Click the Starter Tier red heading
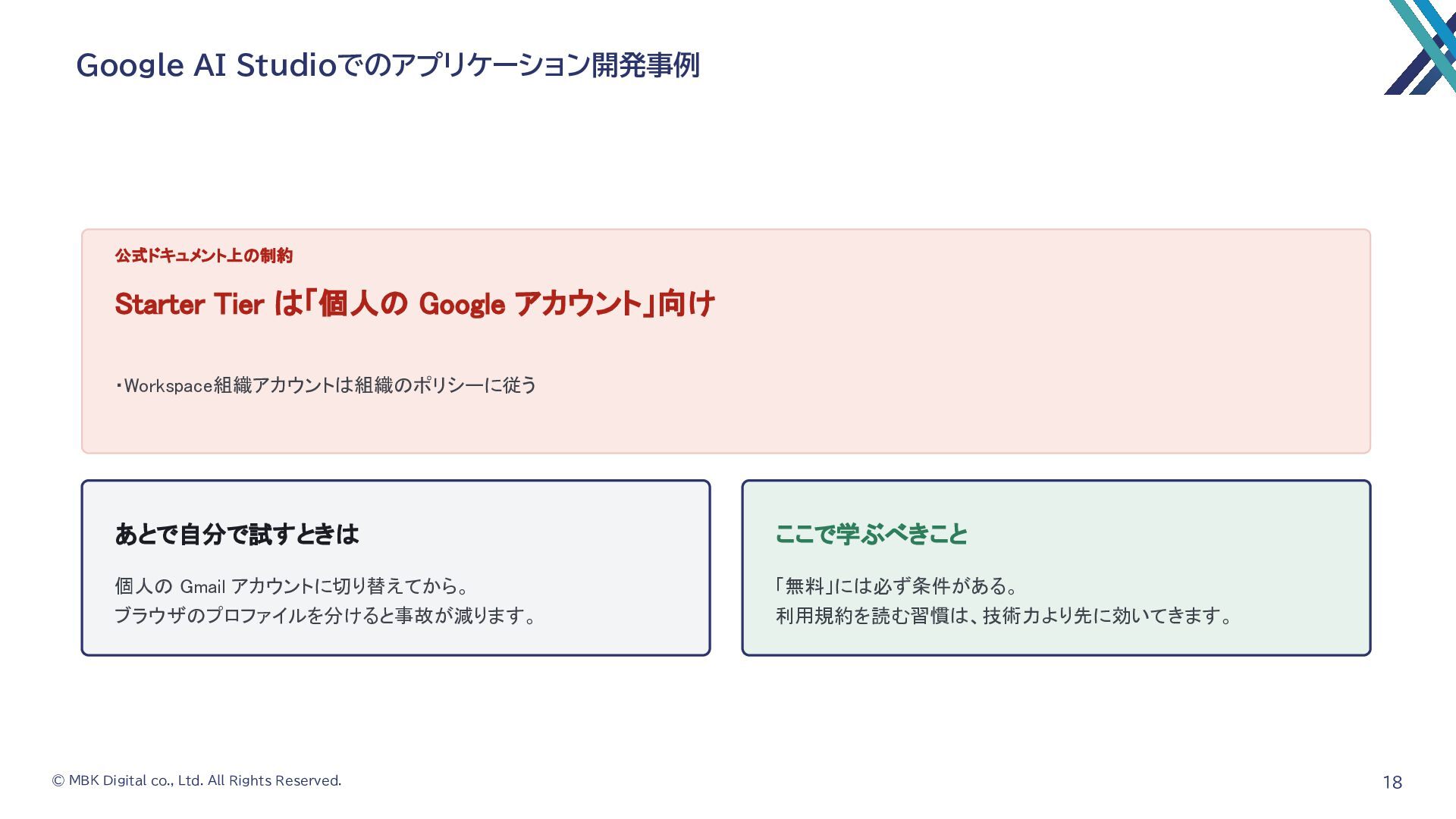 tap(415, 304)
